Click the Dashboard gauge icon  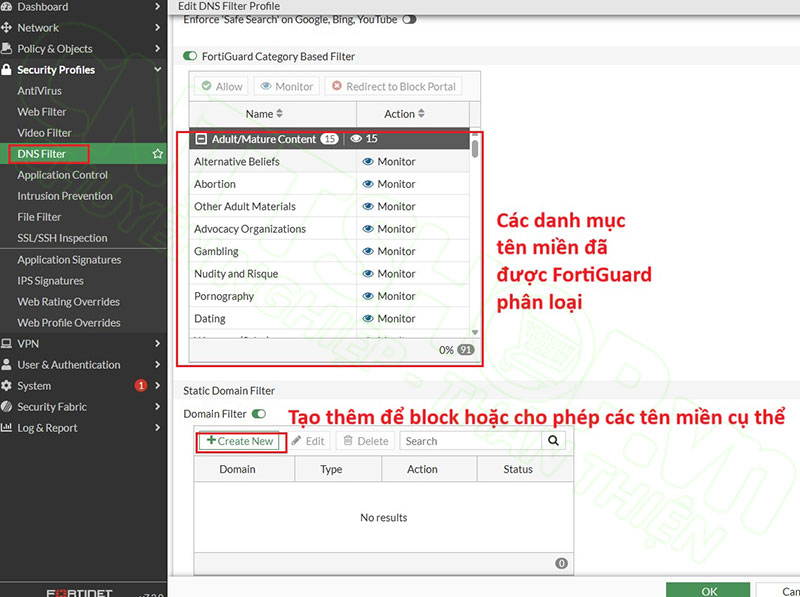6,6
